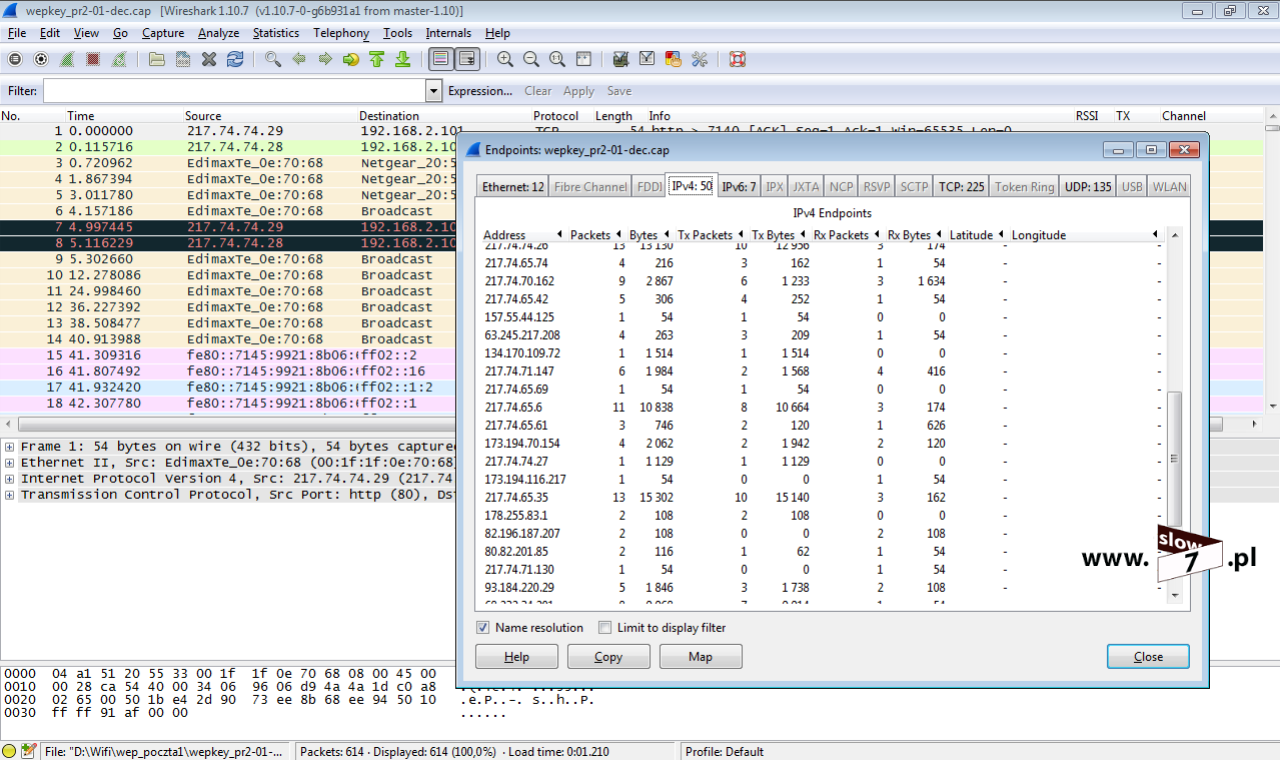This screenshot has height=760, width=1280.
Task: Apply the display filter
Action: click(579, 91)
